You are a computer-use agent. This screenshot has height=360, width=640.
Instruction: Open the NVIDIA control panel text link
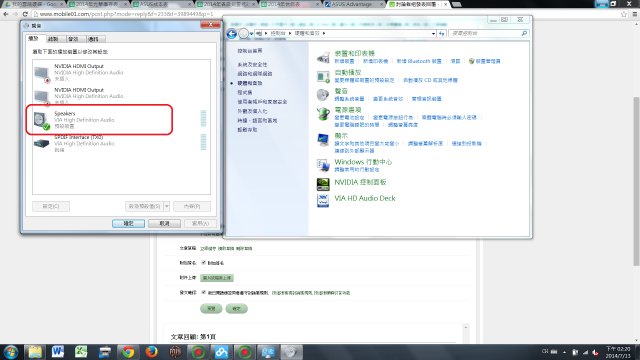click(360, 182)
